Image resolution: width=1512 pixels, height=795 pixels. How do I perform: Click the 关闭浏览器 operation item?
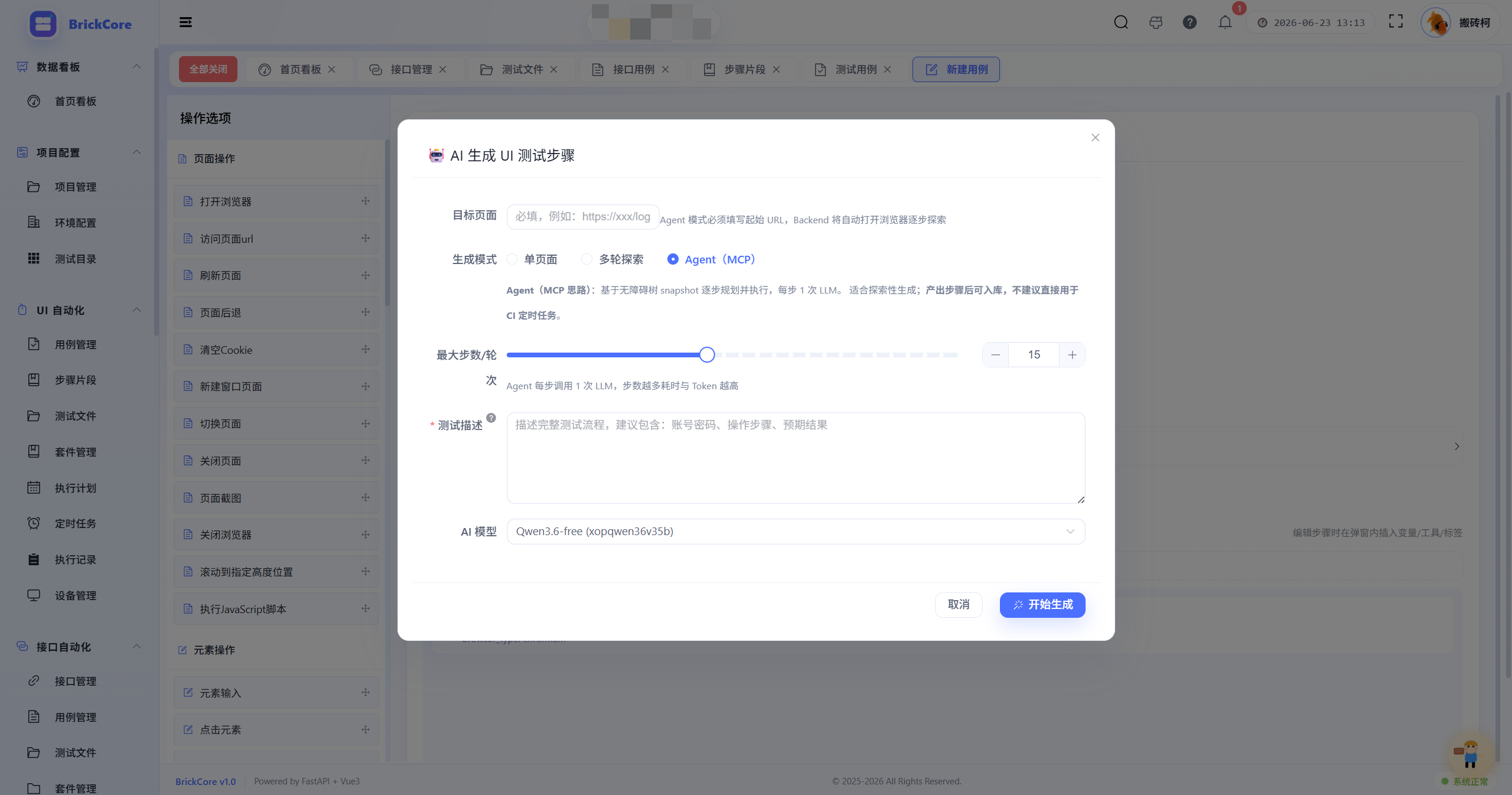276,535
